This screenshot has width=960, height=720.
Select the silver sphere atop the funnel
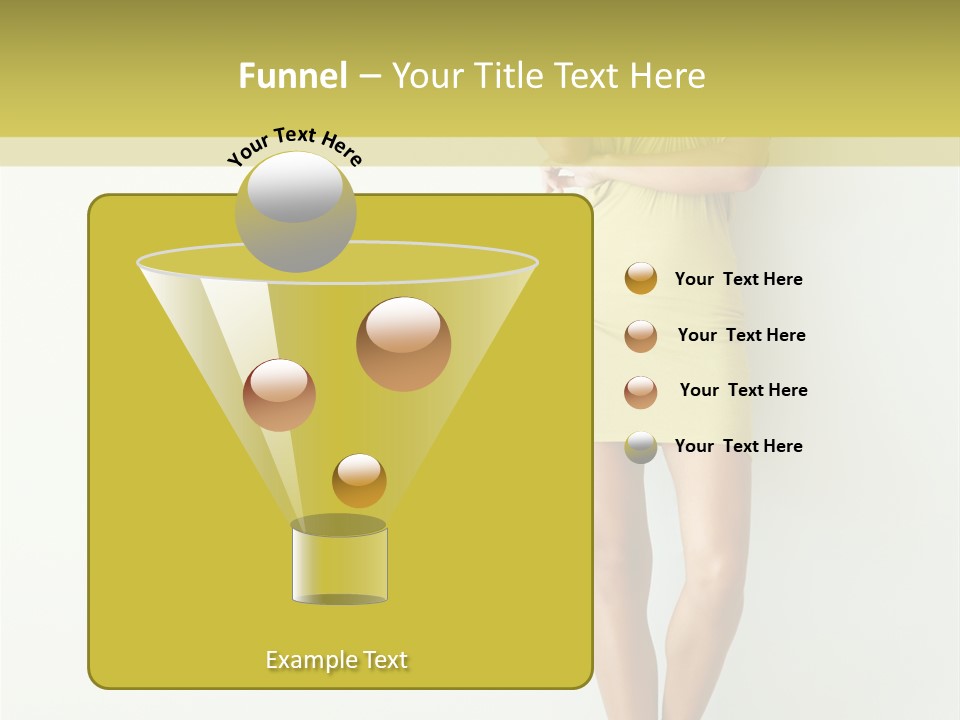pyautogui.click(x=295, y=212)
